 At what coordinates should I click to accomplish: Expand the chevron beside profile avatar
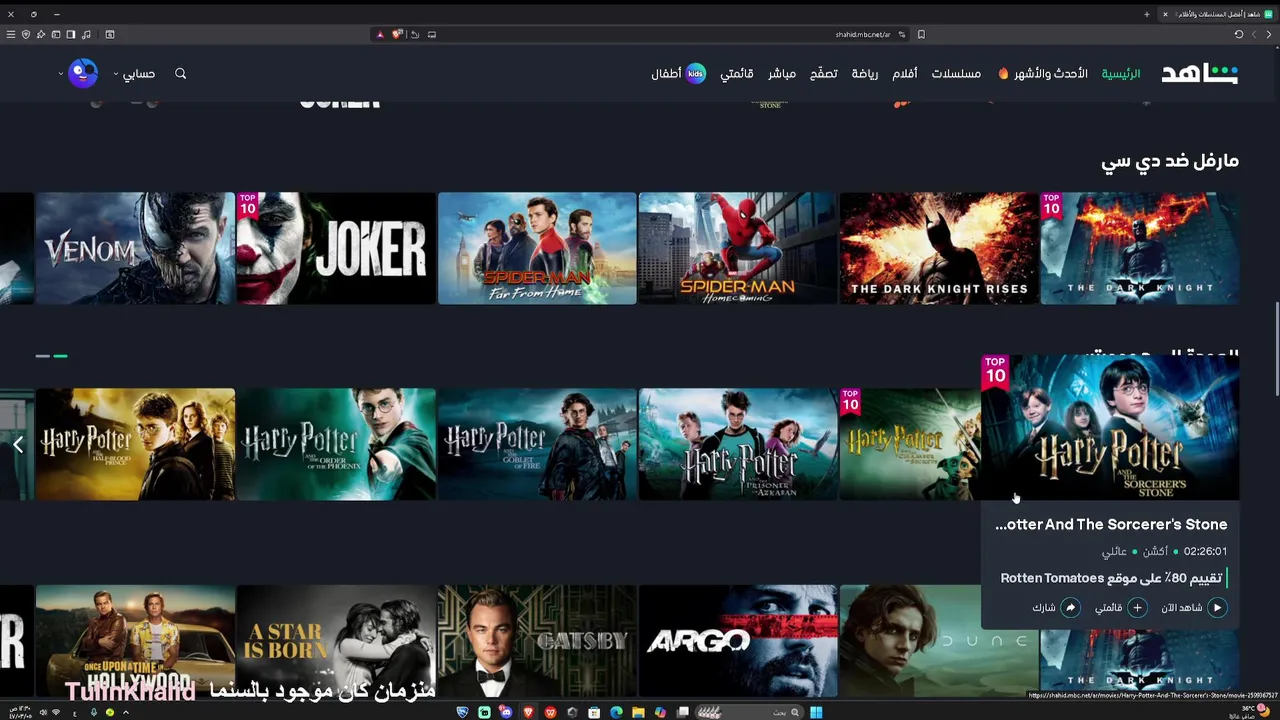(x=61, y=74)
